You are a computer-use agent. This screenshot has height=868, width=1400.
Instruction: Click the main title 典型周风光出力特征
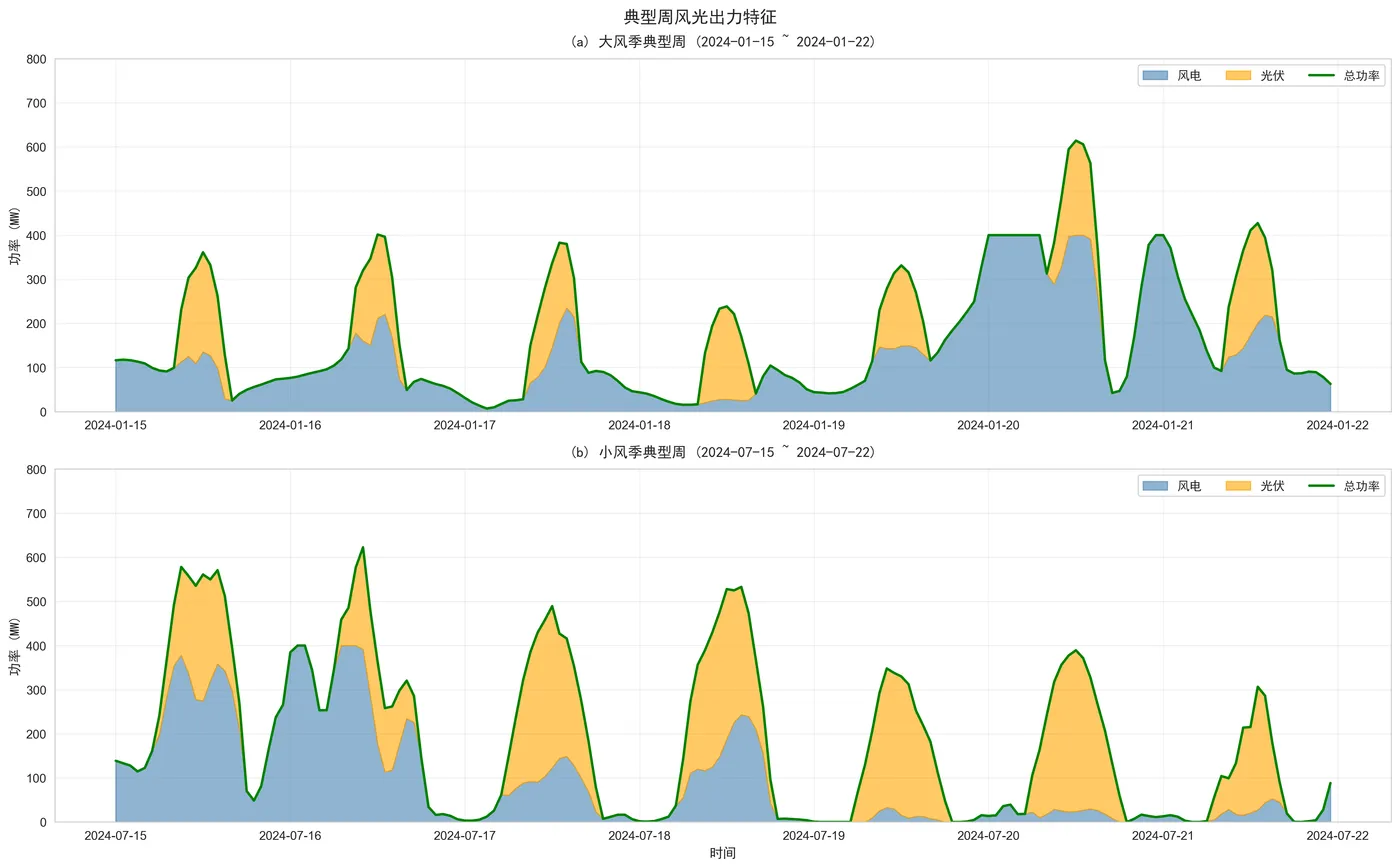click(x=700, y=17)
